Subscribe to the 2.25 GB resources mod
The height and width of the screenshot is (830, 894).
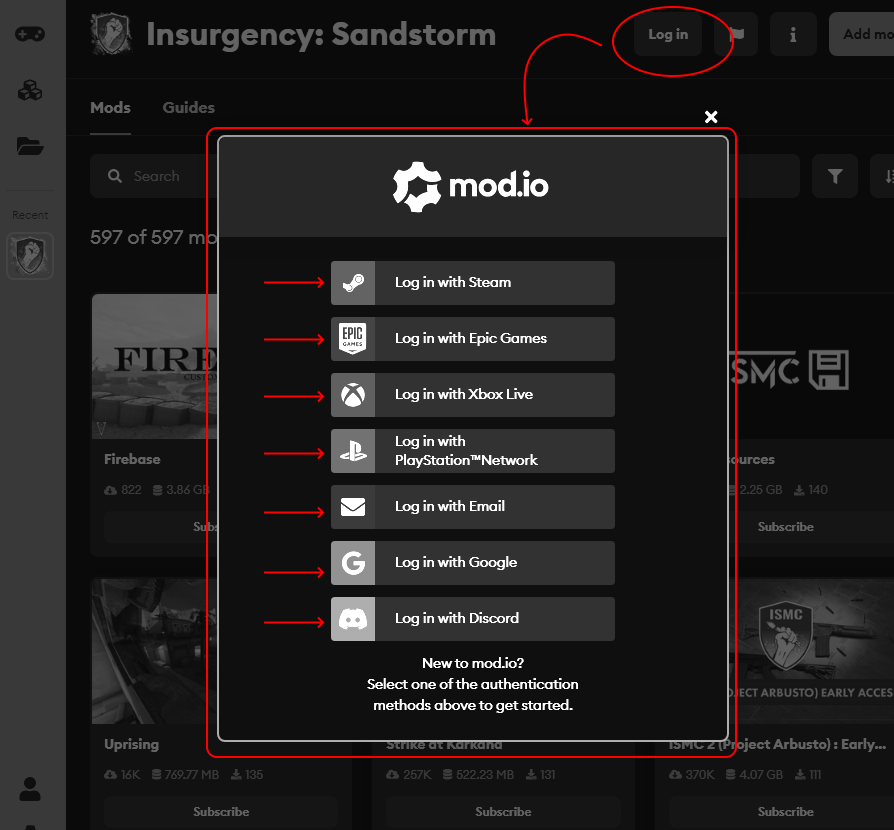[786, 527]
